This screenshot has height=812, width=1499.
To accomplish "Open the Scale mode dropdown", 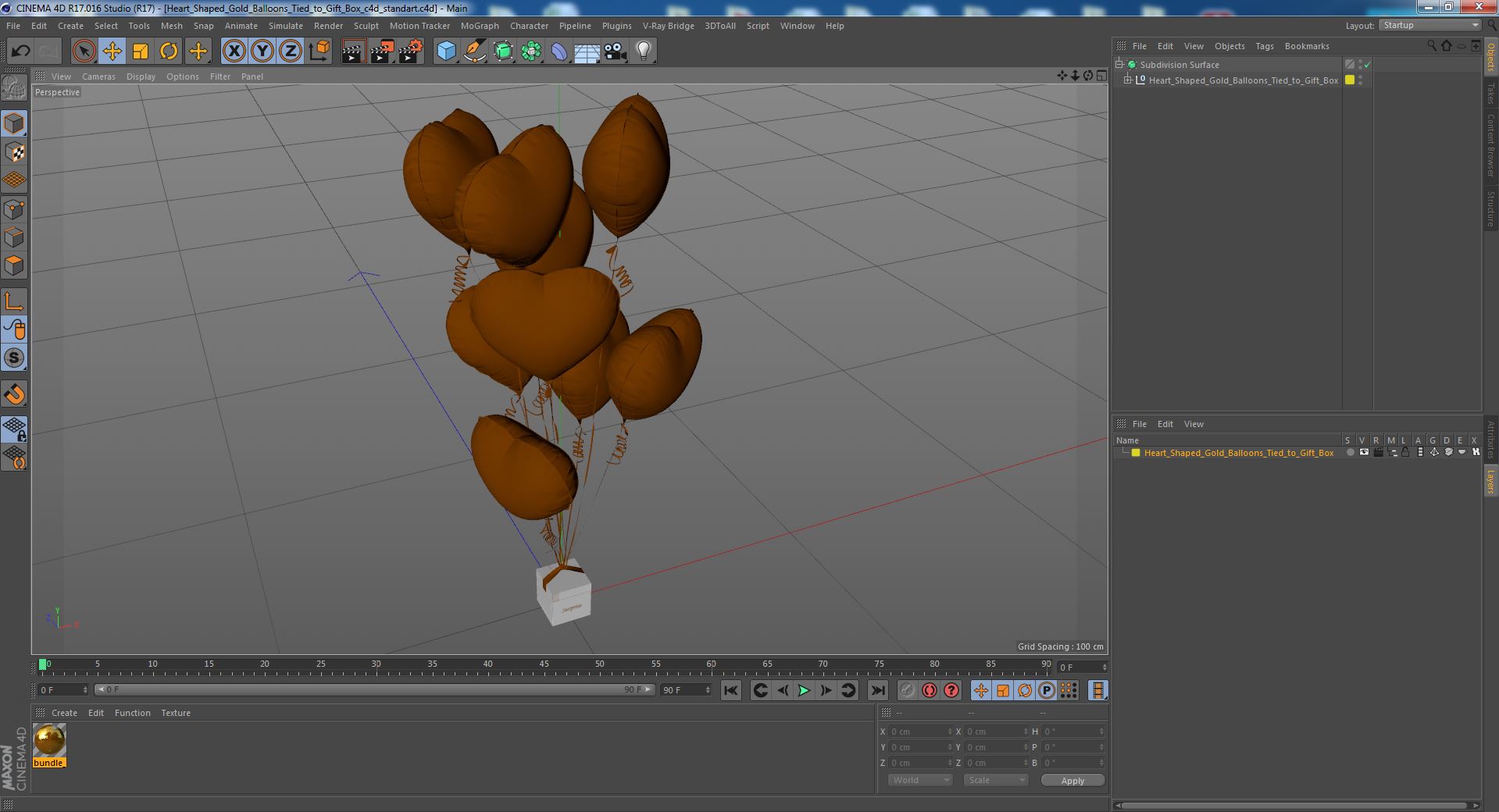I will pos(995,780).
